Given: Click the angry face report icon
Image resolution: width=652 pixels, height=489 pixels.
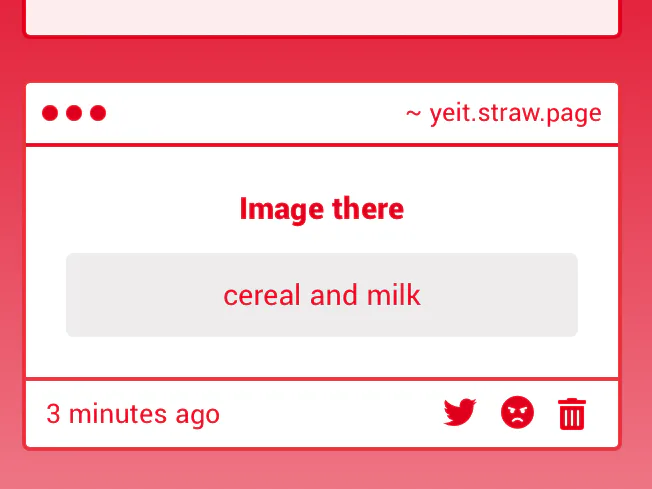Looking at the screenshot, I should 517,412.
